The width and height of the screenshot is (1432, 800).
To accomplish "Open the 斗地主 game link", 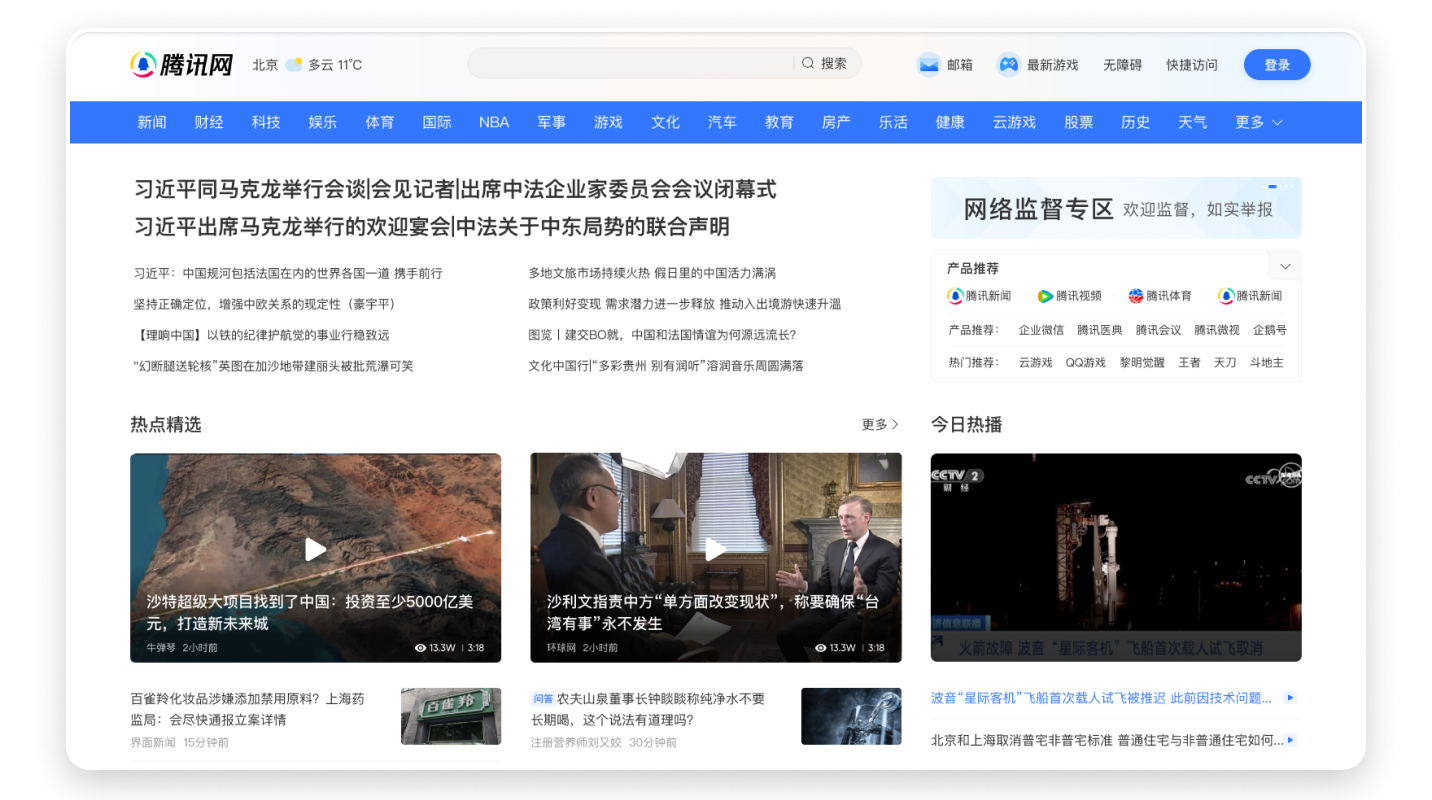I will tap(1267, 363).
